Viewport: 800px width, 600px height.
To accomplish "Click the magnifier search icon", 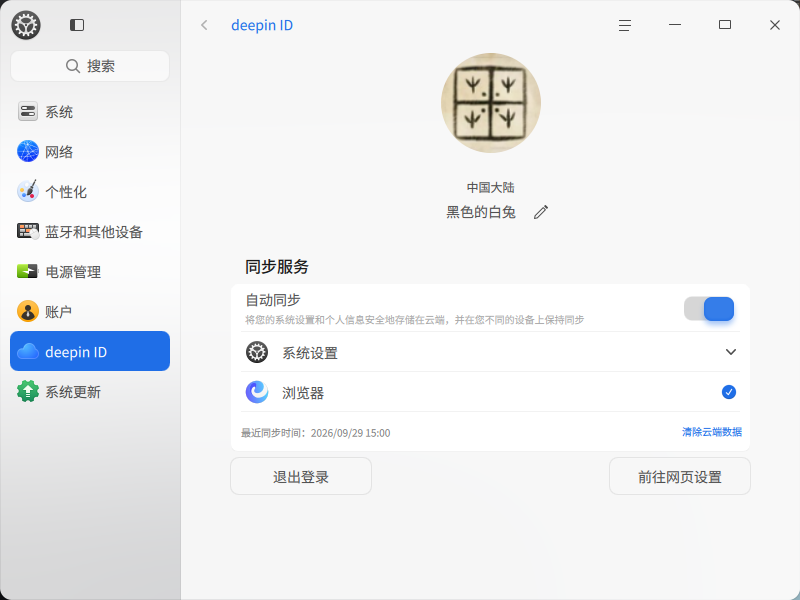I will 73,66.
